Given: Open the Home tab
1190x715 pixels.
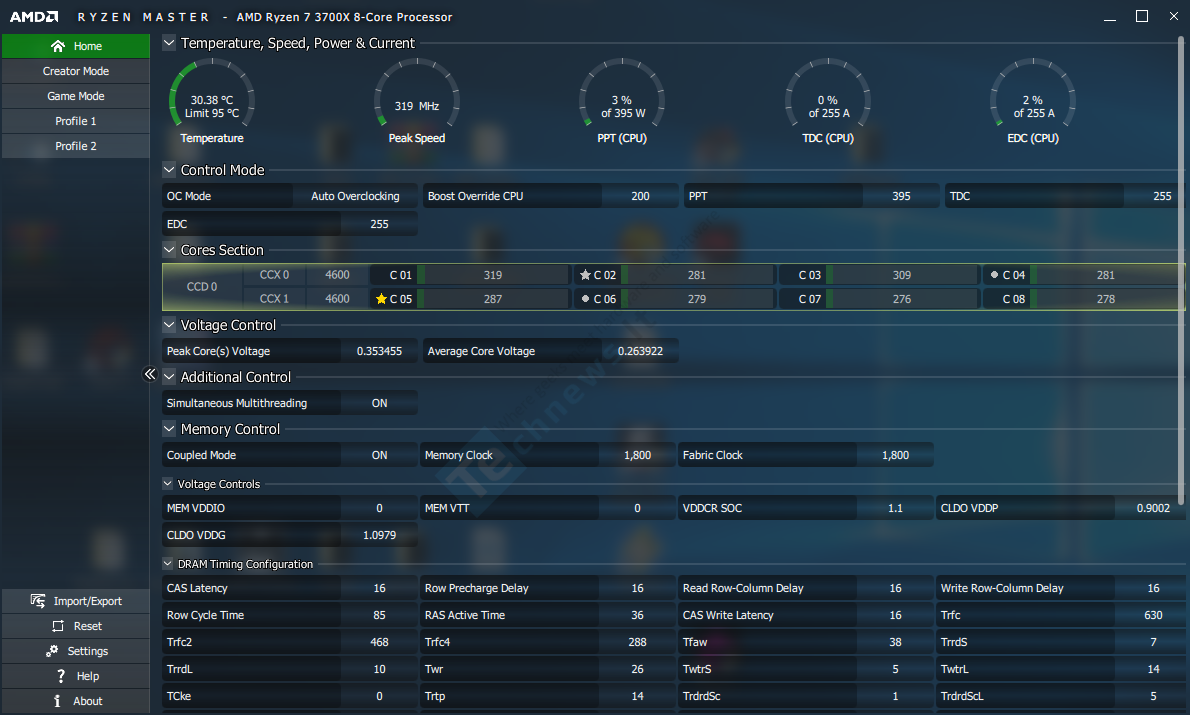Looking at the screenshot, I should click(x=76, y=46).
